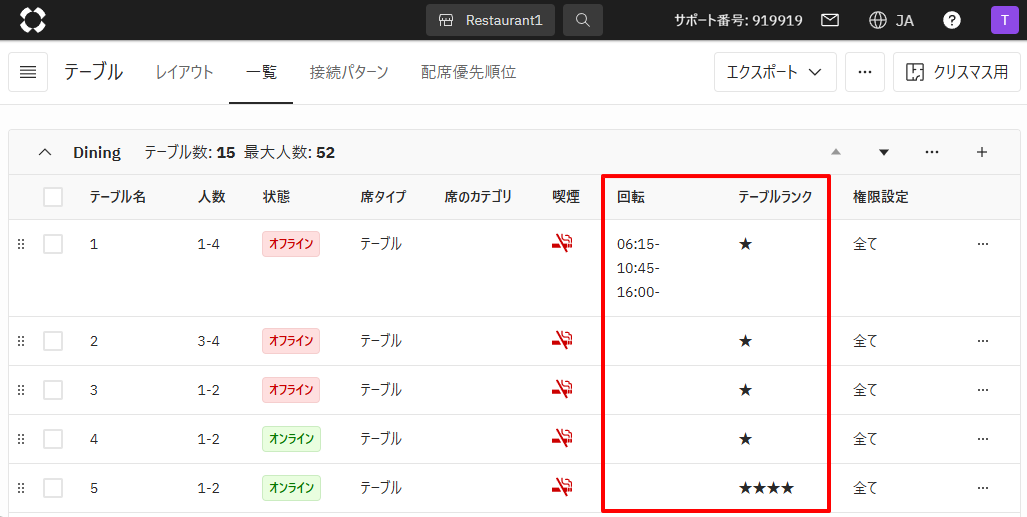
Task: Click drag handle for table 4
Action: click(21, 439)
